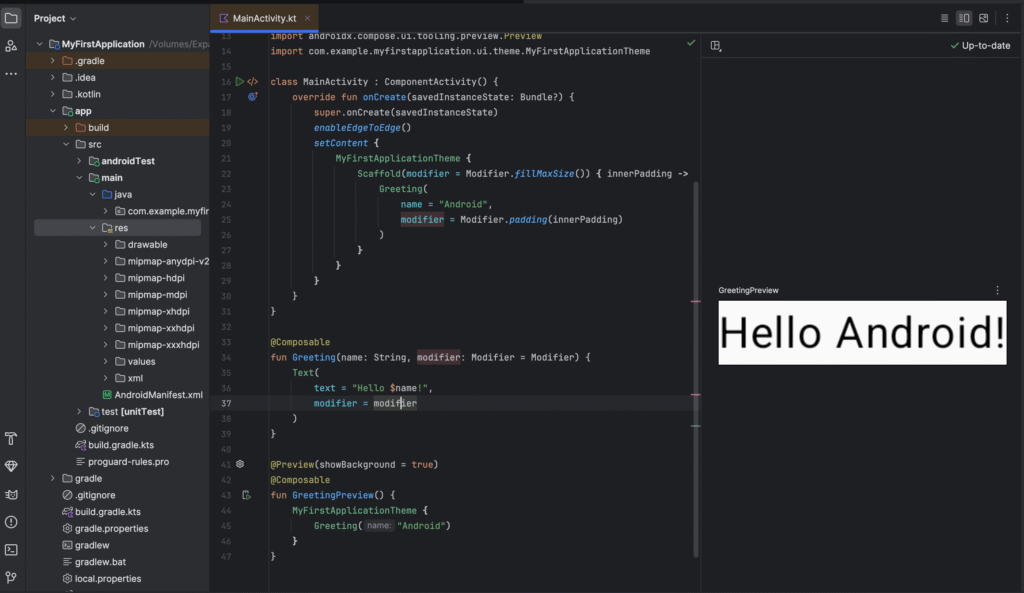Switch editor to Code only view
1024x593 pixels.
pos(944,18)
